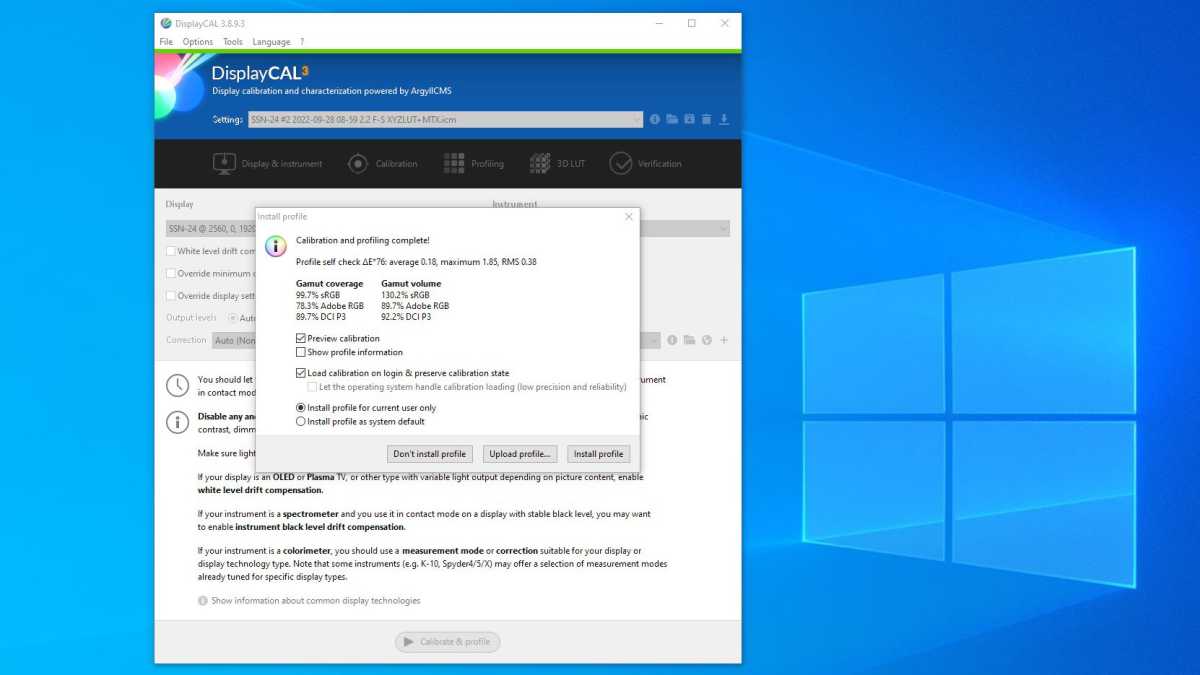1200x675 pixels.
Task: Expand the Settings profile dropdown
Action: pos(636,119)
